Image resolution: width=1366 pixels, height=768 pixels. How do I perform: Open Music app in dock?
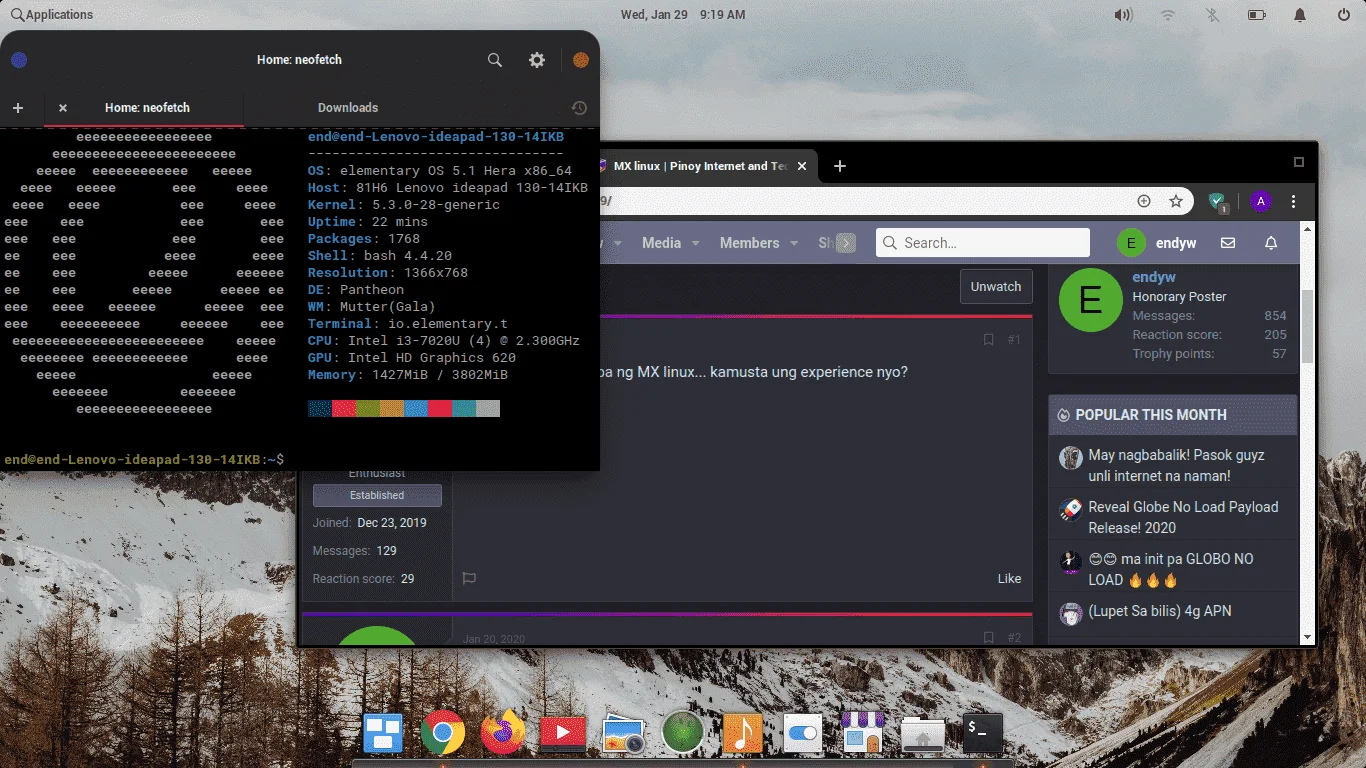pos(743,733)
